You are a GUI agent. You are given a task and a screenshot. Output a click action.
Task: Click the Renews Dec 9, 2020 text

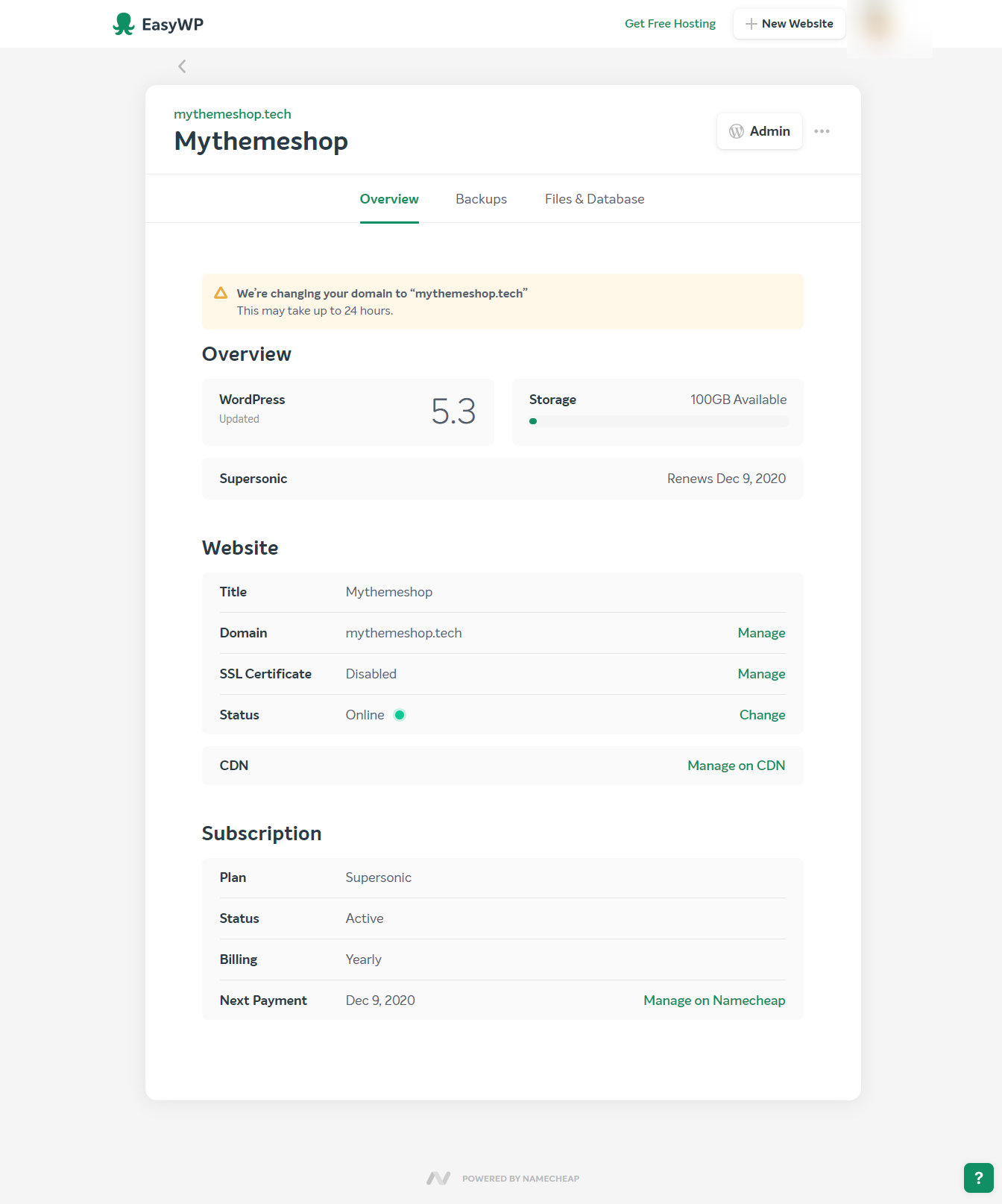(x=726, y=479)
